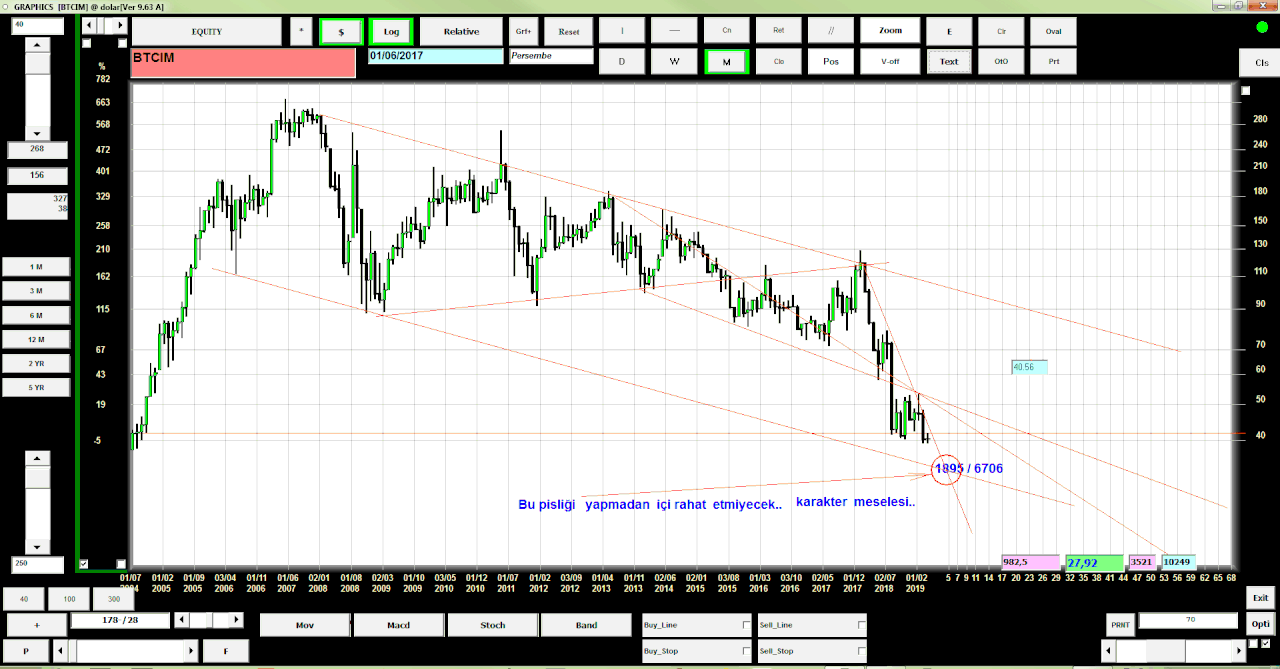Toggle the dollar ($) currency button
The width and height of the screenshot is (1280, 669).
coord(341,31)
